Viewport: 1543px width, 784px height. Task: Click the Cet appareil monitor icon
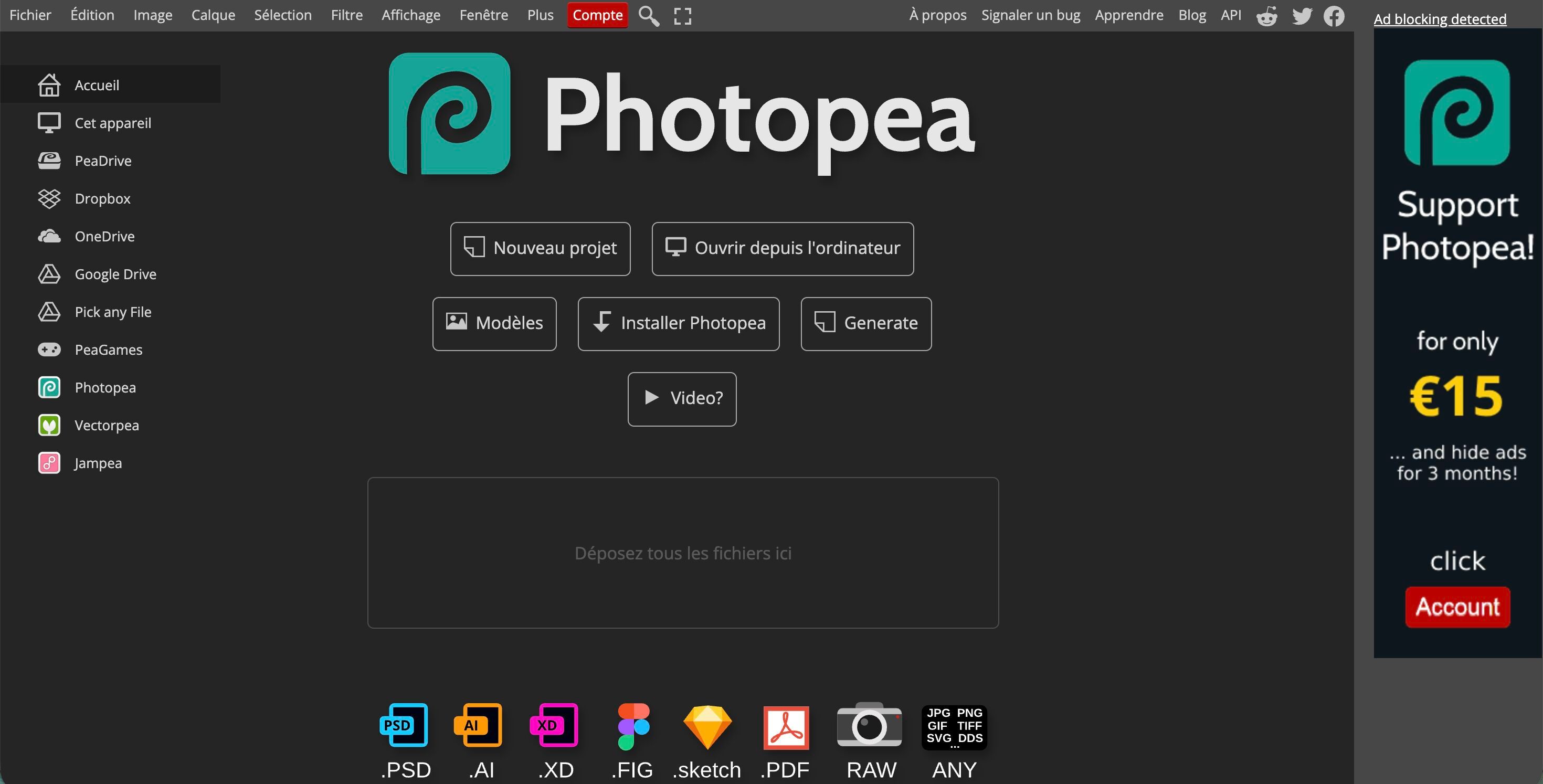49,123
